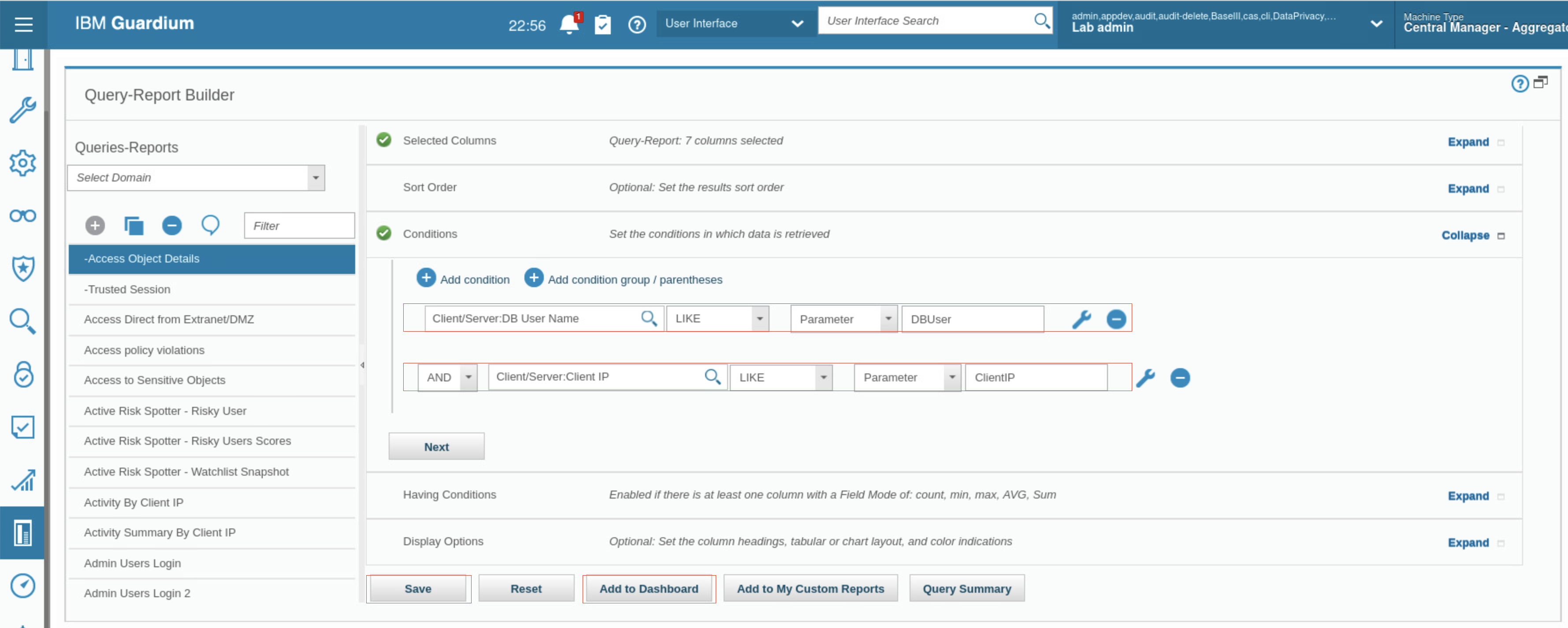Click the clone query icon
The height and width of the screenshot is (628, 1568).
(133, 226)
